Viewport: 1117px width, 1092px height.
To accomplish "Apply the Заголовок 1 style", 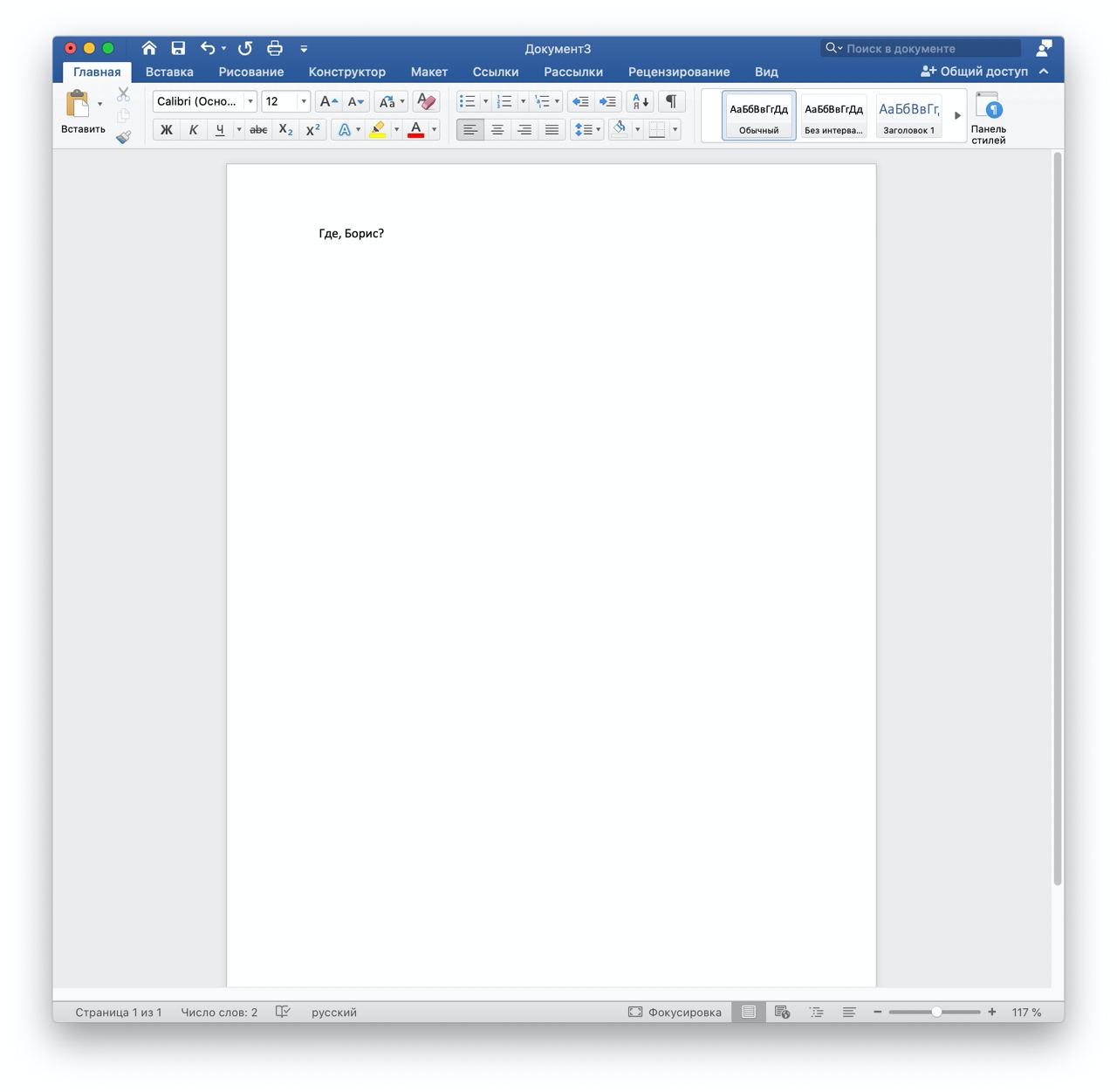I will (x=908, y=115).
